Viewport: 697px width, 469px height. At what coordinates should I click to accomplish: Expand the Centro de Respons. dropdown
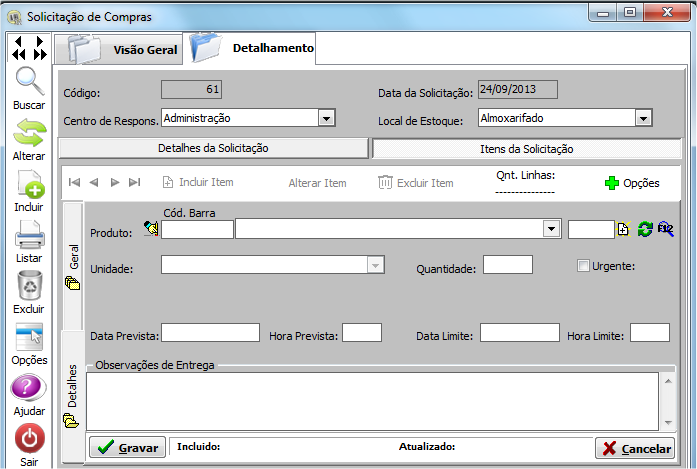(326, 118)
